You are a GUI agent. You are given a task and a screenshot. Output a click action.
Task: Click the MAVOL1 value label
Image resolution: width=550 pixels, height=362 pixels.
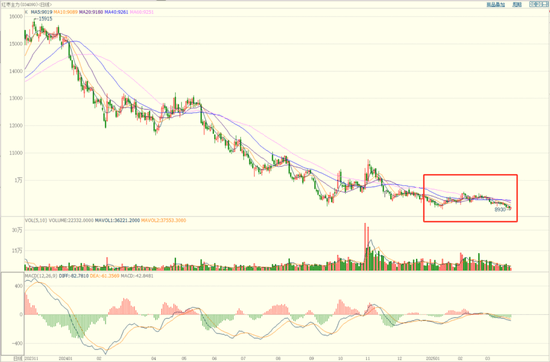117,221
